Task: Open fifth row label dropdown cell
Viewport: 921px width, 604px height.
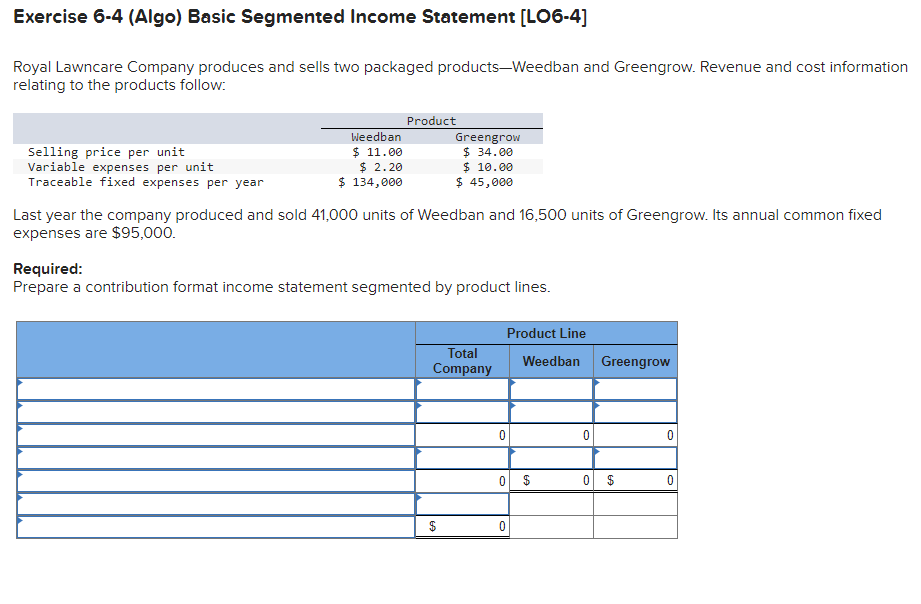Action: point(216,481)
